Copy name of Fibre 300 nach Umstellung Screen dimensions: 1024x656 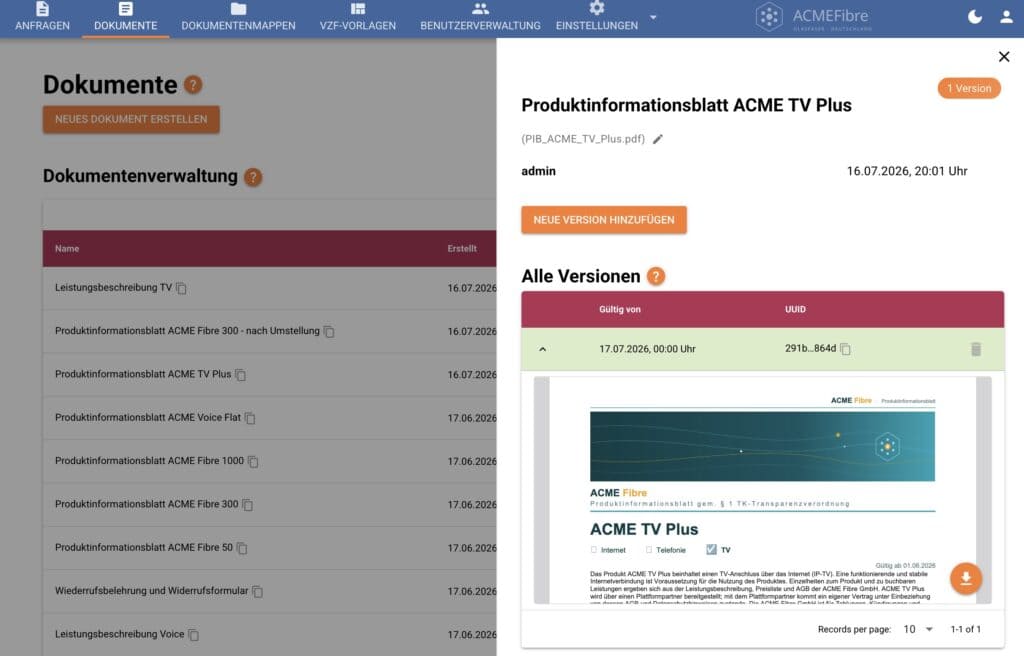328,331
